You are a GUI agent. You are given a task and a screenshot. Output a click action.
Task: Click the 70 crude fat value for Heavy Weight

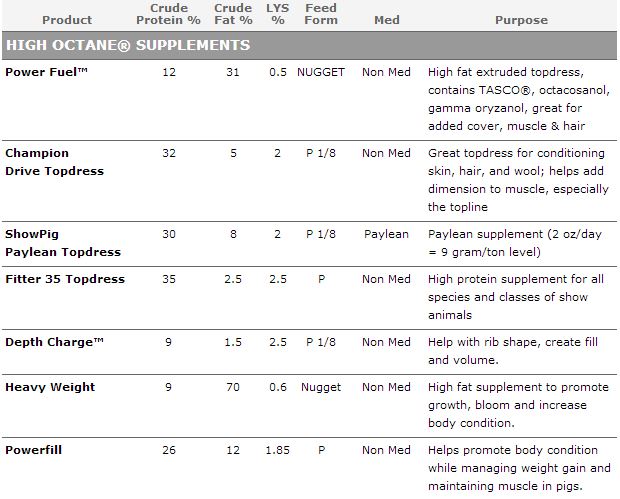[x=233, y=387]
